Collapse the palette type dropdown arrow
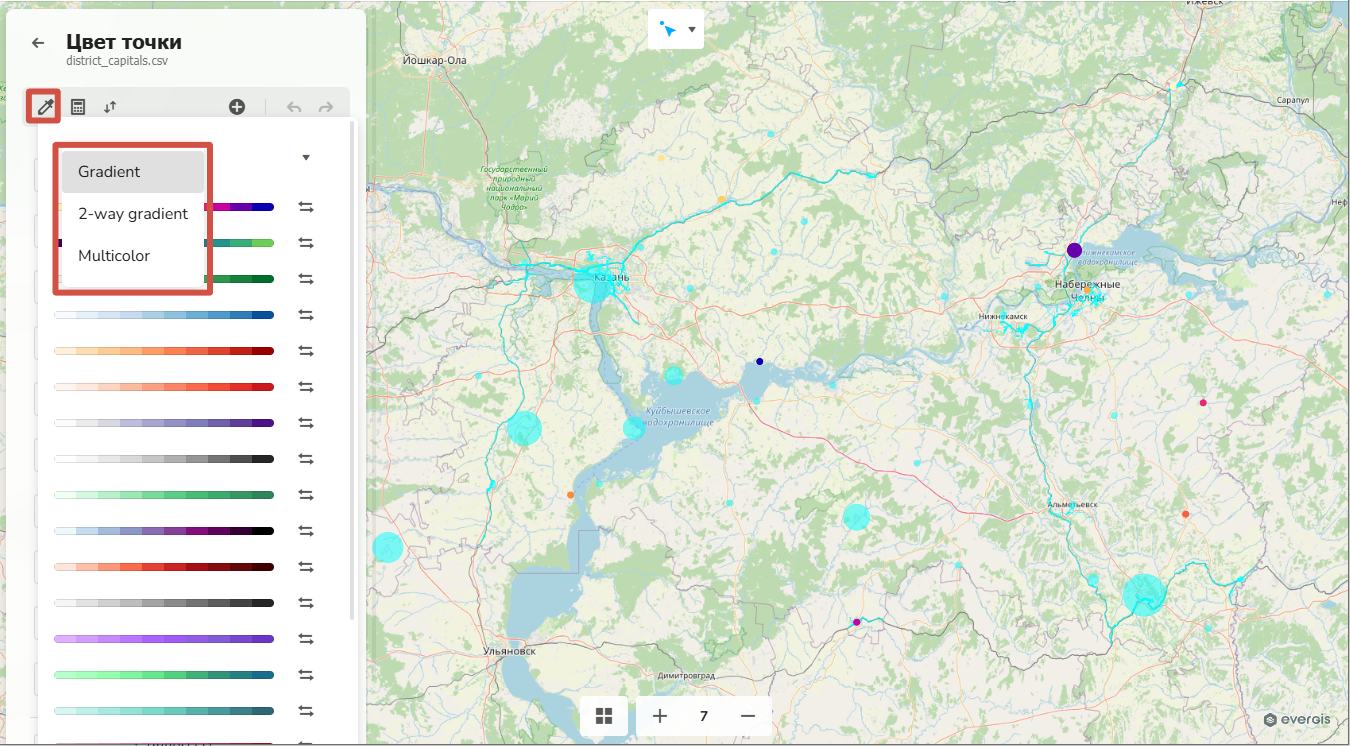The image size is (1350, 746). 306,157
